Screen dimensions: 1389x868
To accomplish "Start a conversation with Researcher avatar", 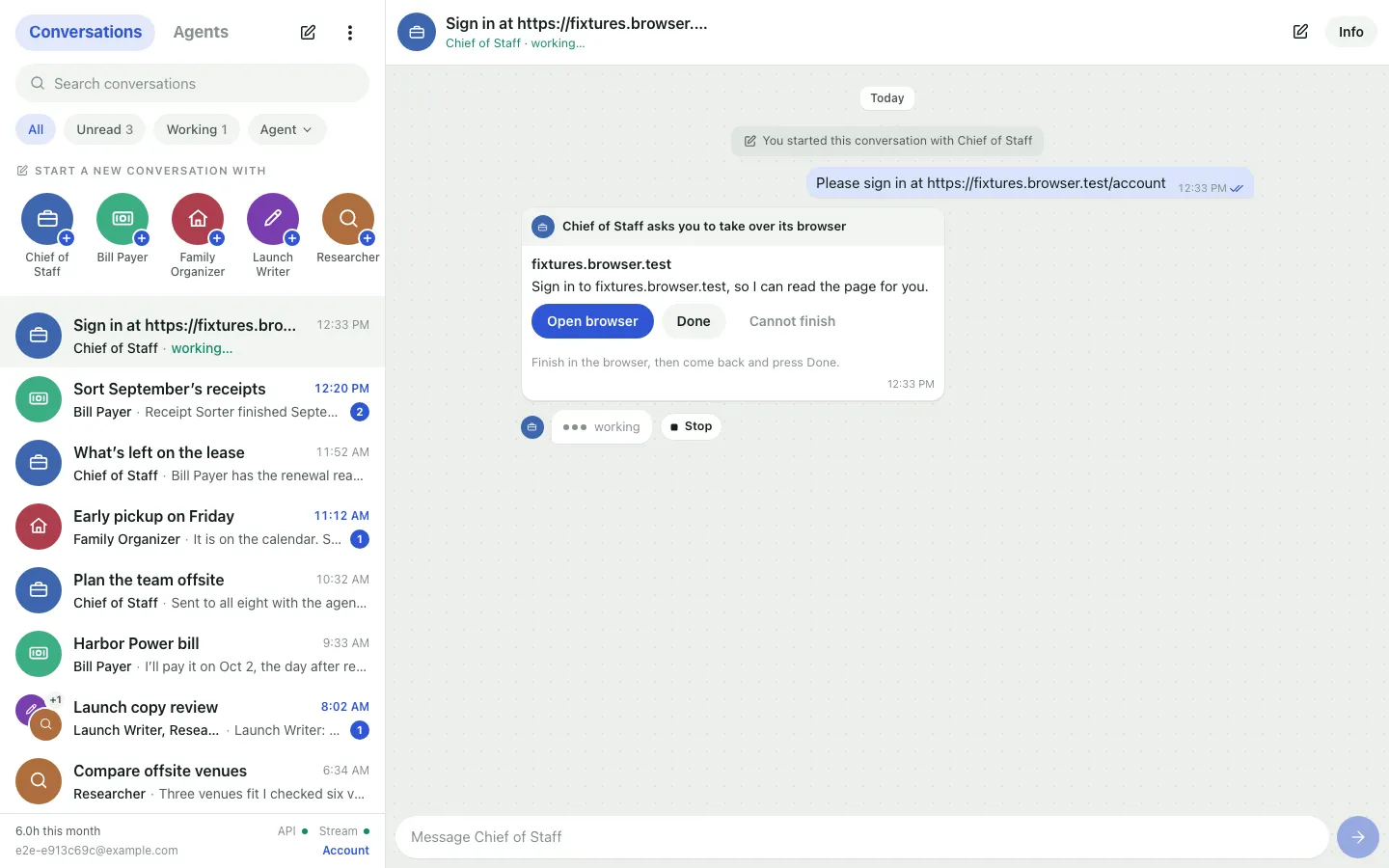I will click(348, 219).
